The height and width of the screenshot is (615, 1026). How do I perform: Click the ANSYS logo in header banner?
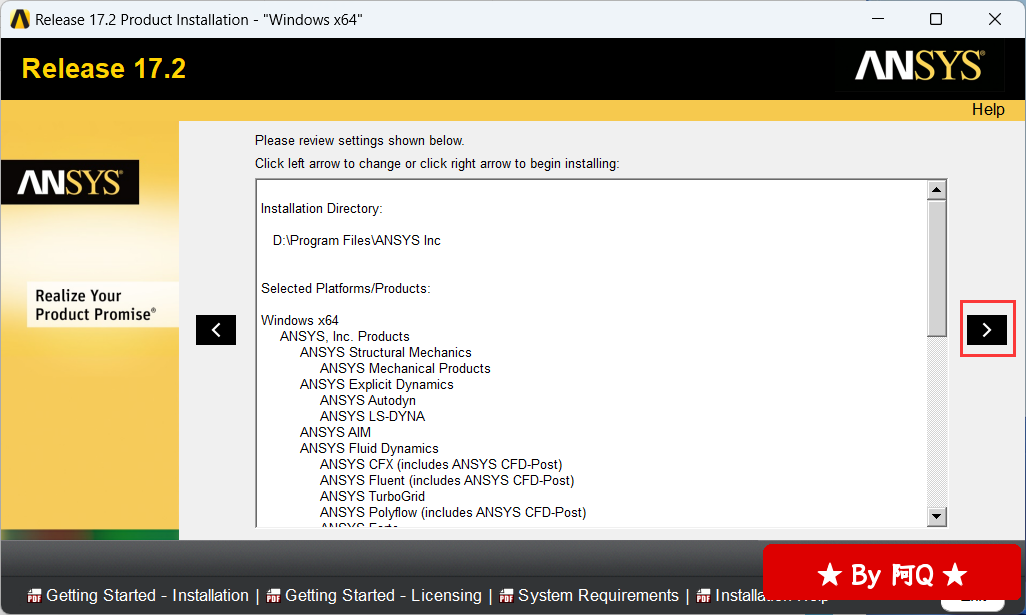point(919,65)
